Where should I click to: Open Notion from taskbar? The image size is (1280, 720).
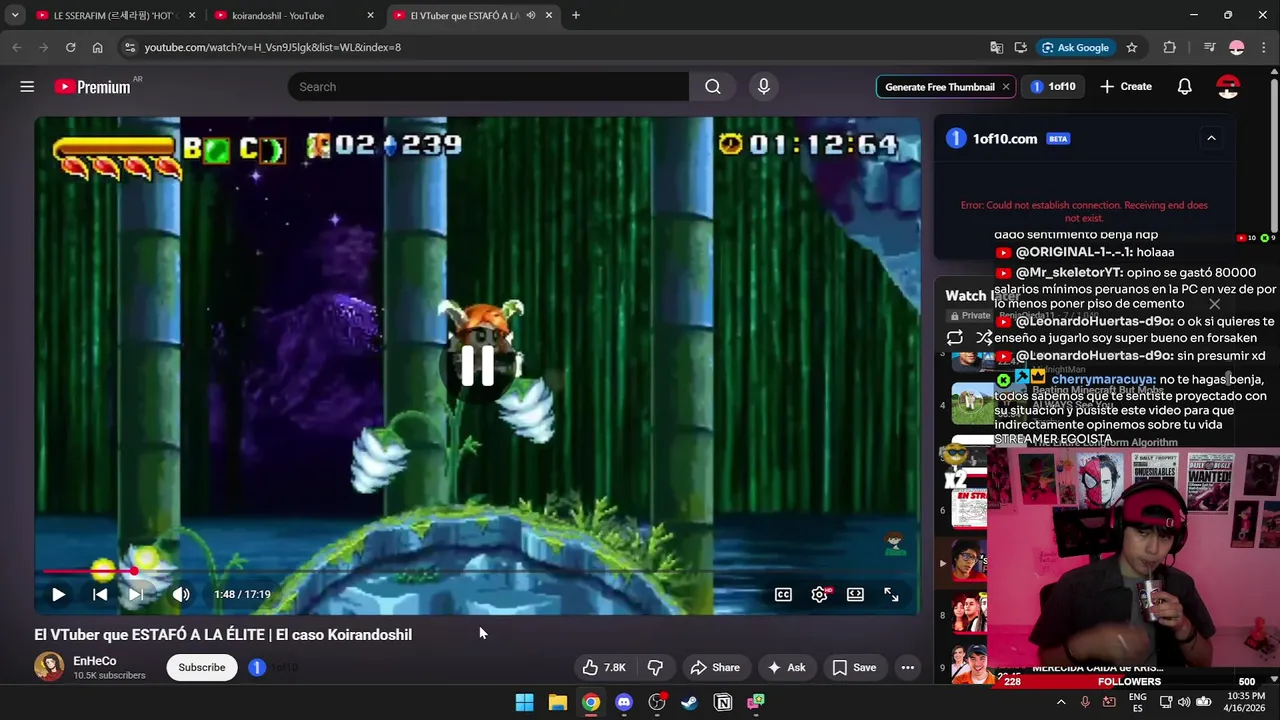pos(722,702)
